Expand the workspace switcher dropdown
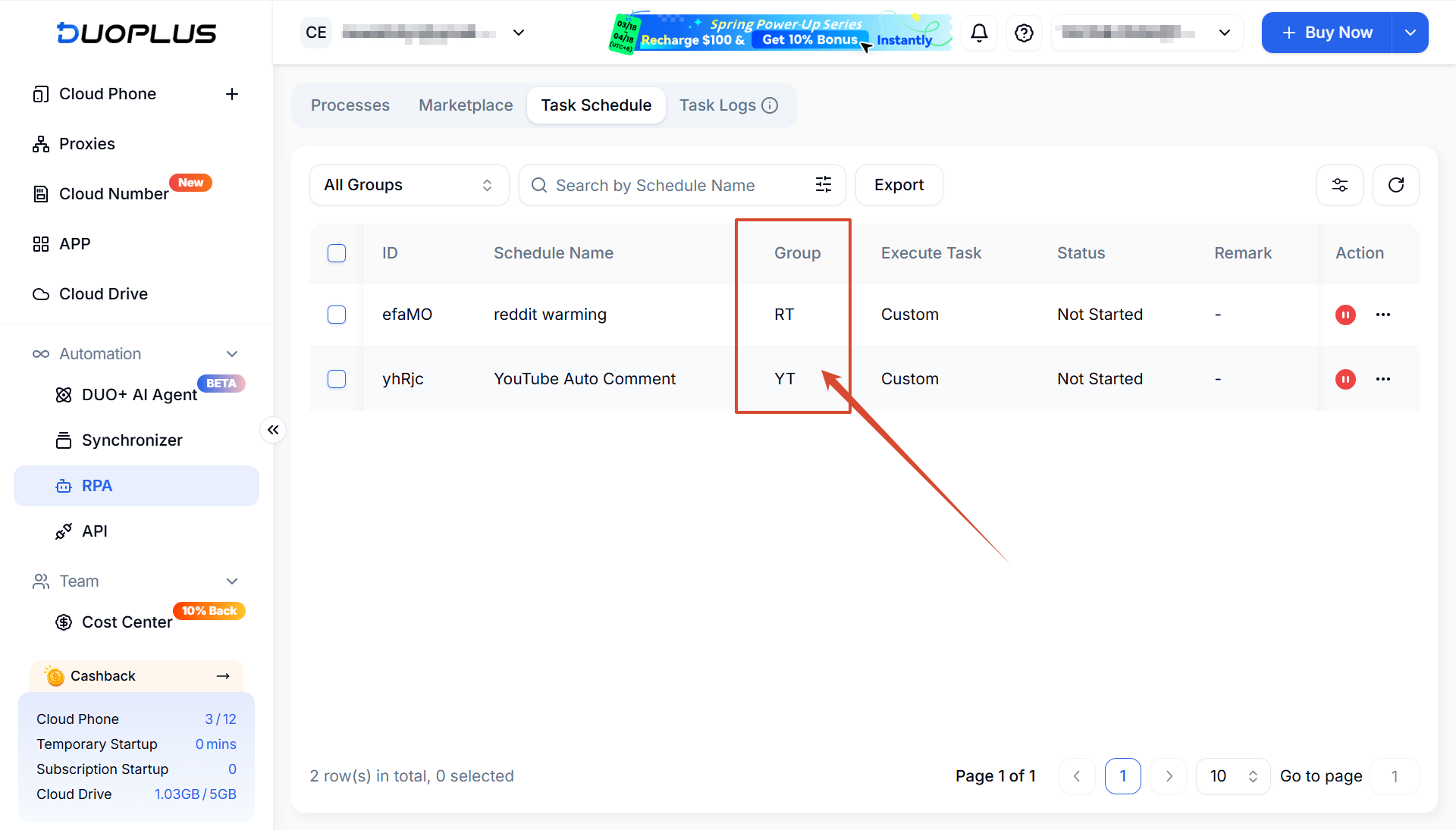 click(x=519, y=33)
